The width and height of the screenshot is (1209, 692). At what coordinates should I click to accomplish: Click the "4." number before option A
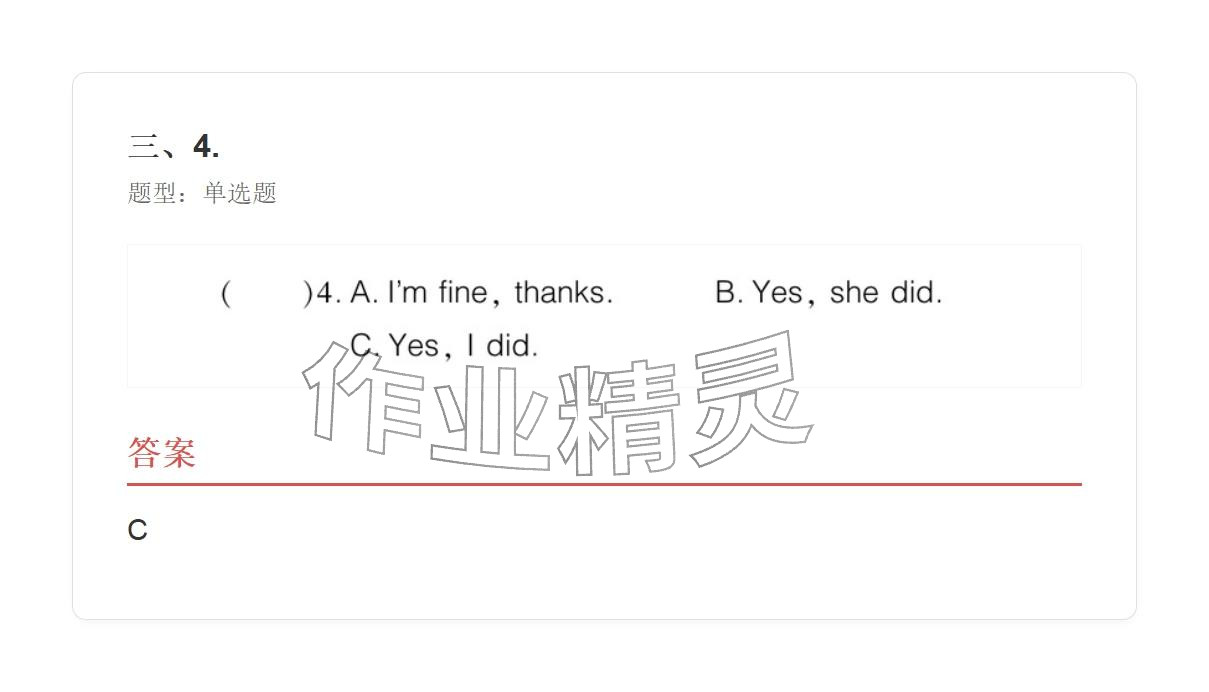click(x=329, y=293)
